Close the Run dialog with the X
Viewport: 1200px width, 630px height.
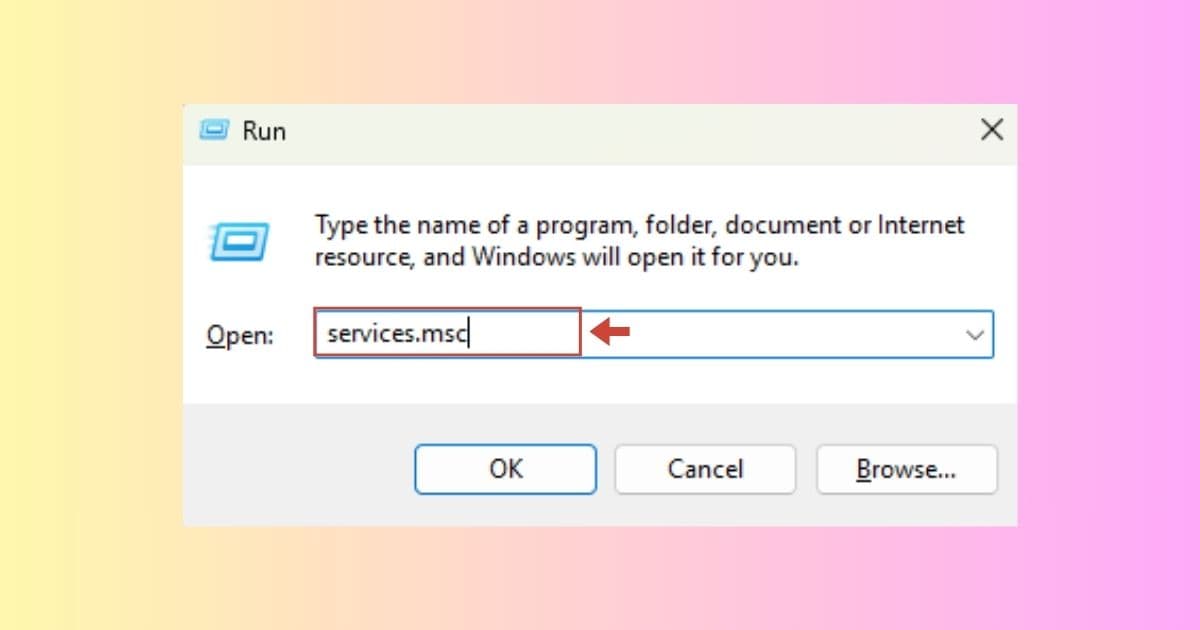[991, 130]
